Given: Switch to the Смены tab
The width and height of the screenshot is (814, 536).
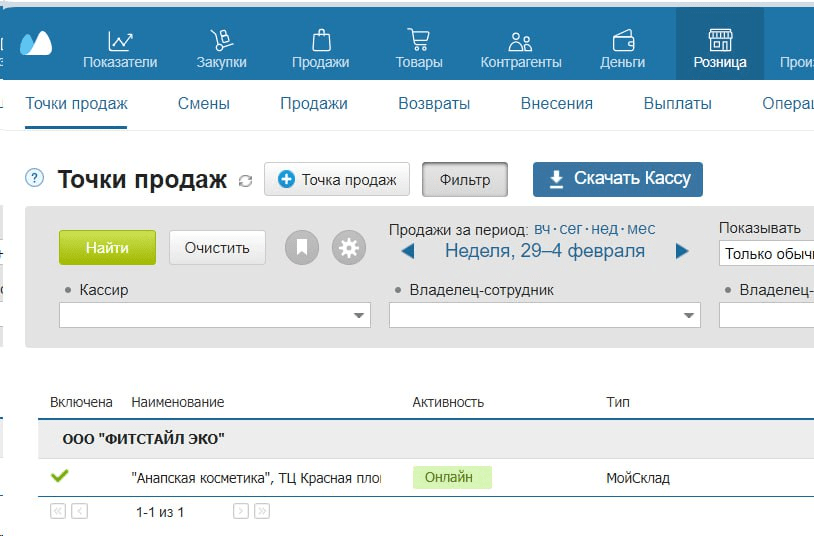Looking at the screenshot, I should pos(203,103).
